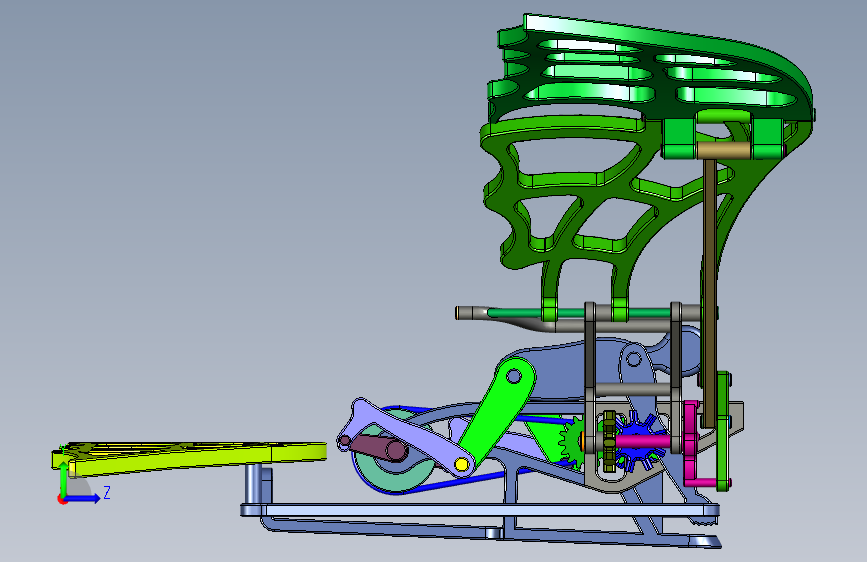
Task: Select the olive gear beside the impeller
Action: point(609,441)
